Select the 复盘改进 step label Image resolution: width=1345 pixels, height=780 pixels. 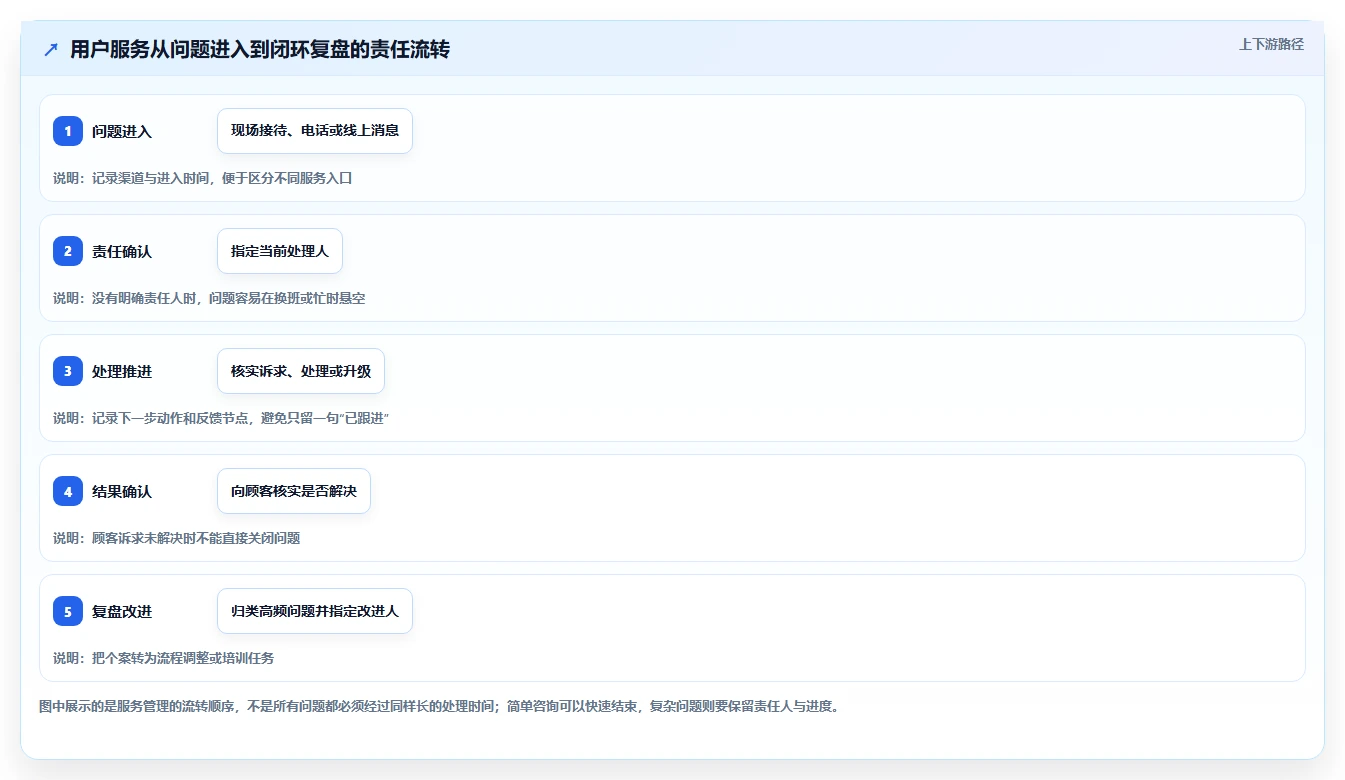click(x=122, y=611)
